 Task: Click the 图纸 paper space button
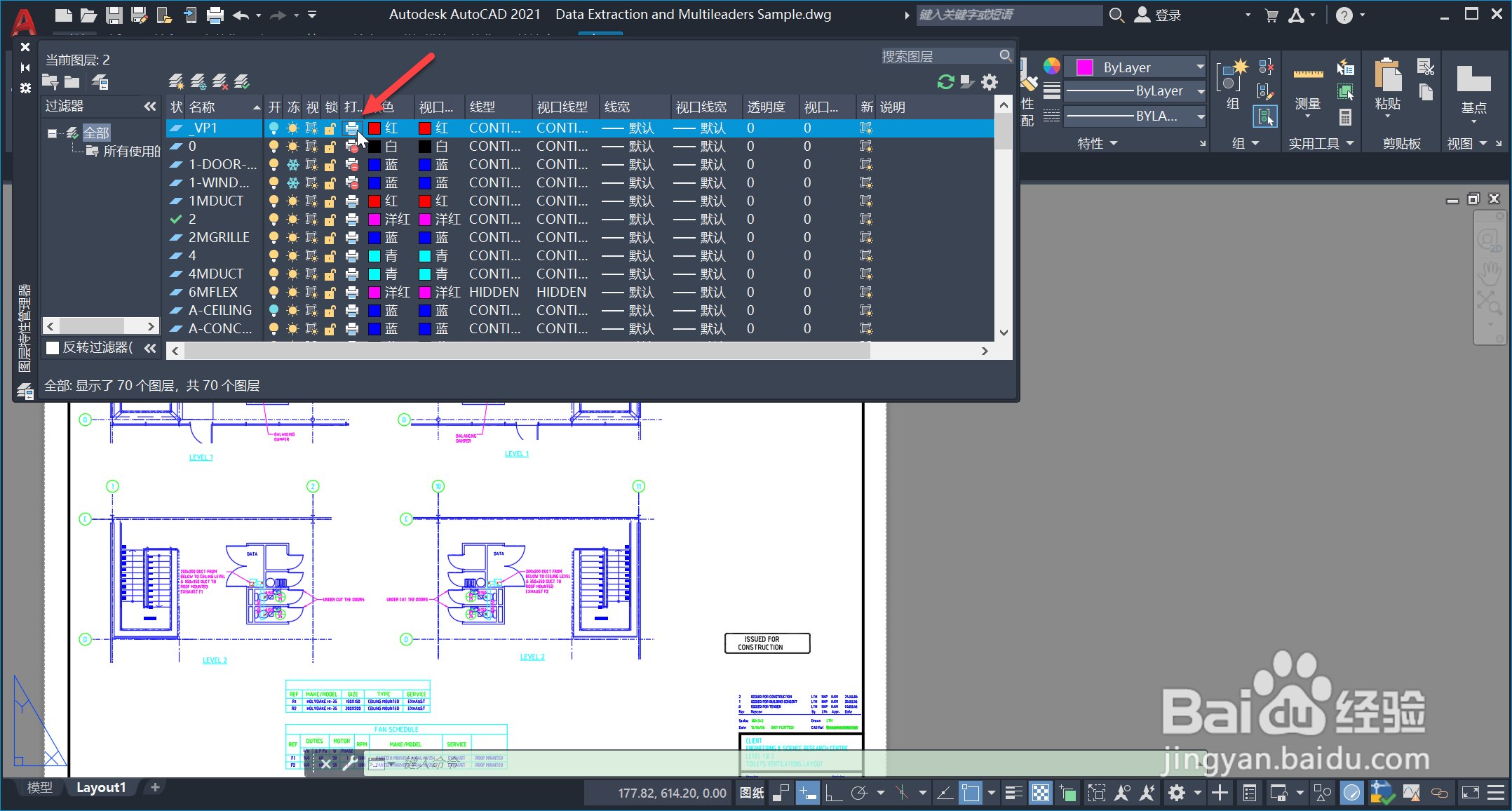pos(752,793)
